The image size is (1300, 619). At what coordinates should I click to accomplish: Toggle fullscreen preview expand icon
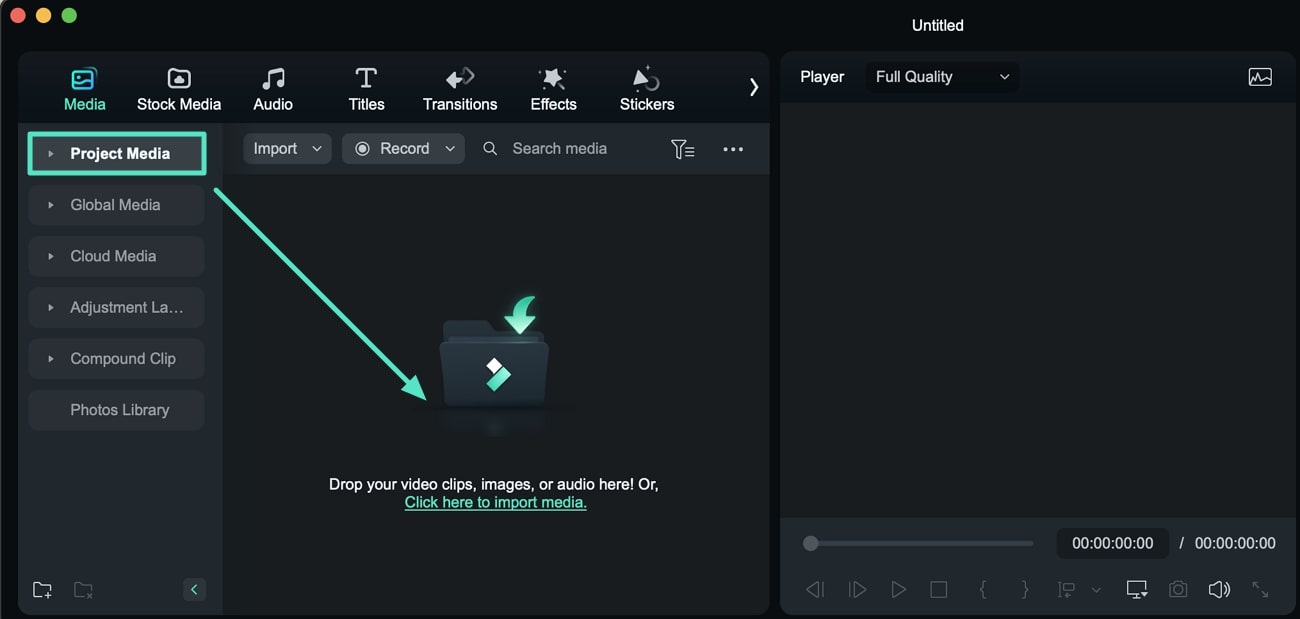pyautogui.click(x=1260, y=590)
